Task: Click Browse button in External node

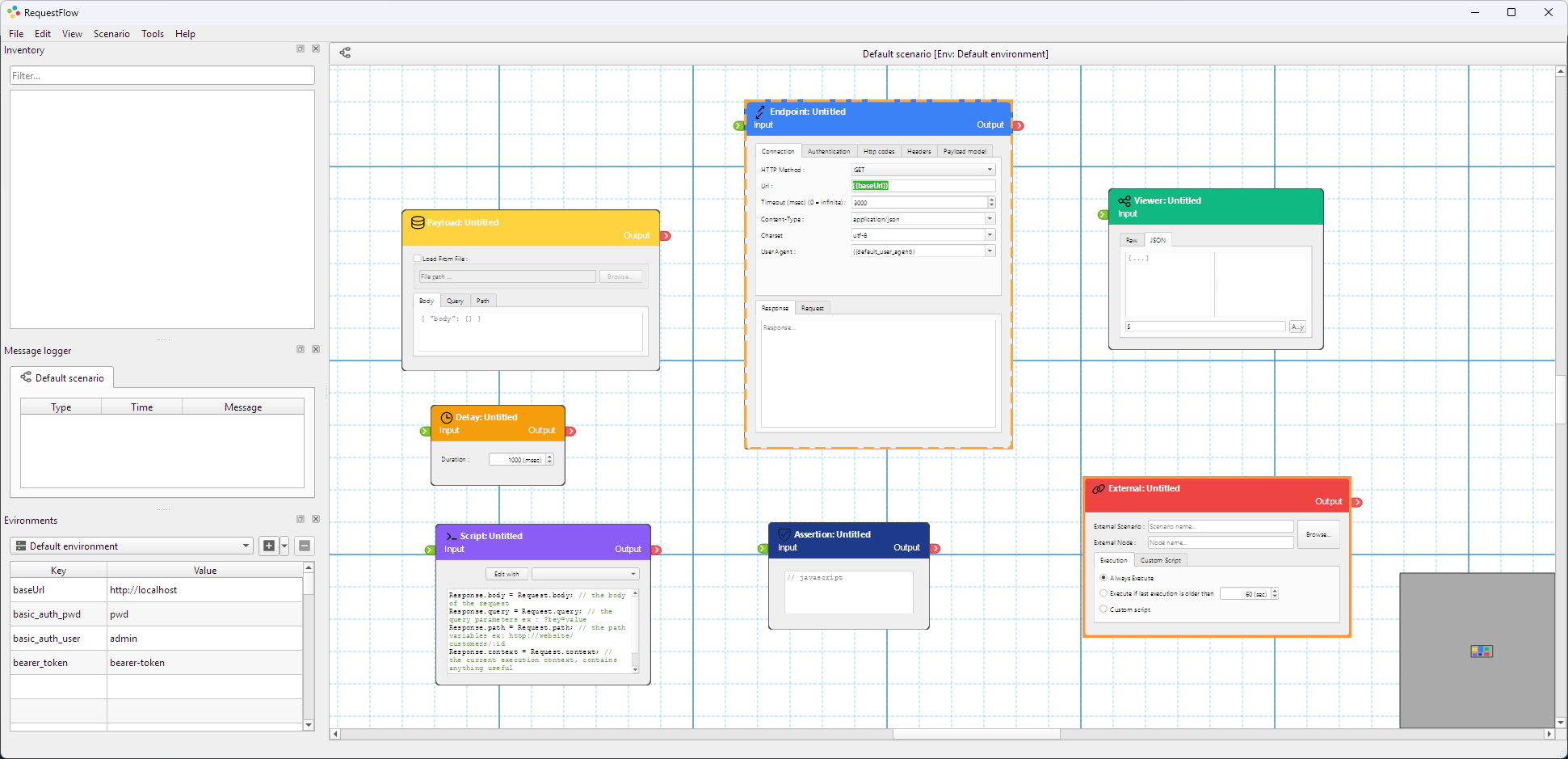Action: point(1318,534)
